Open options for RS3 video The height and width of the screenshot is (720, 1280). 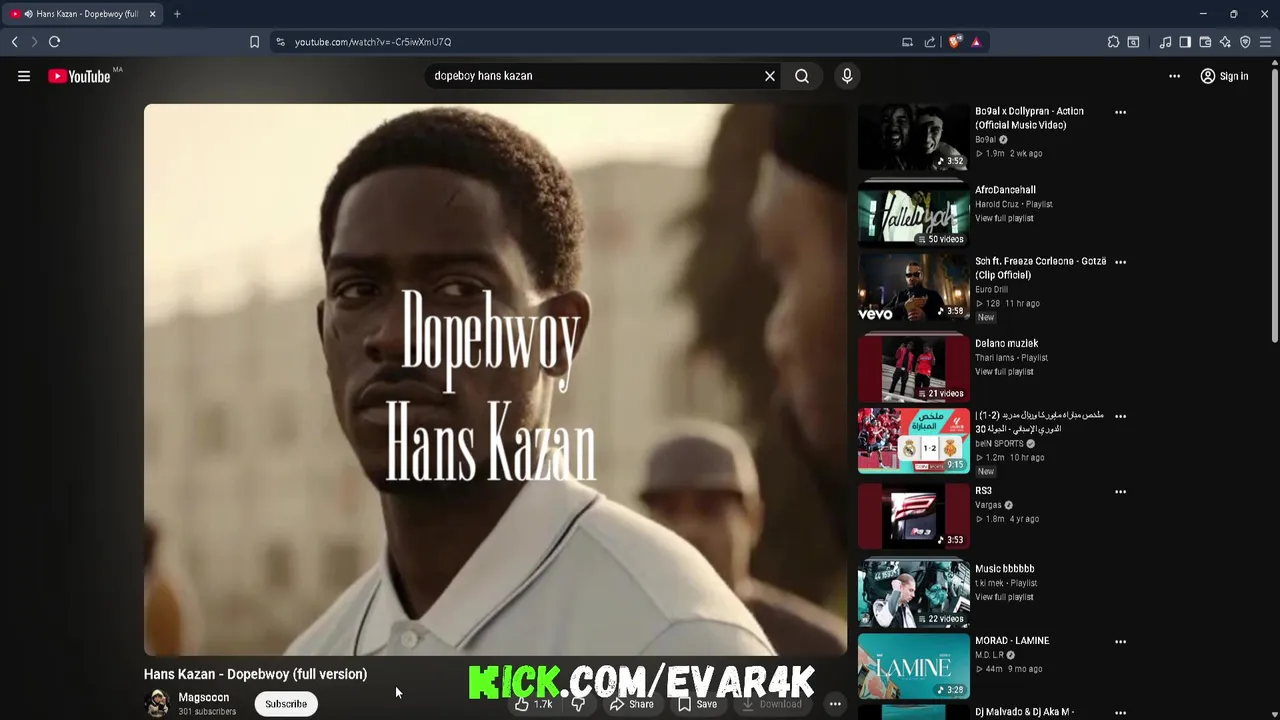[1120, 492]
